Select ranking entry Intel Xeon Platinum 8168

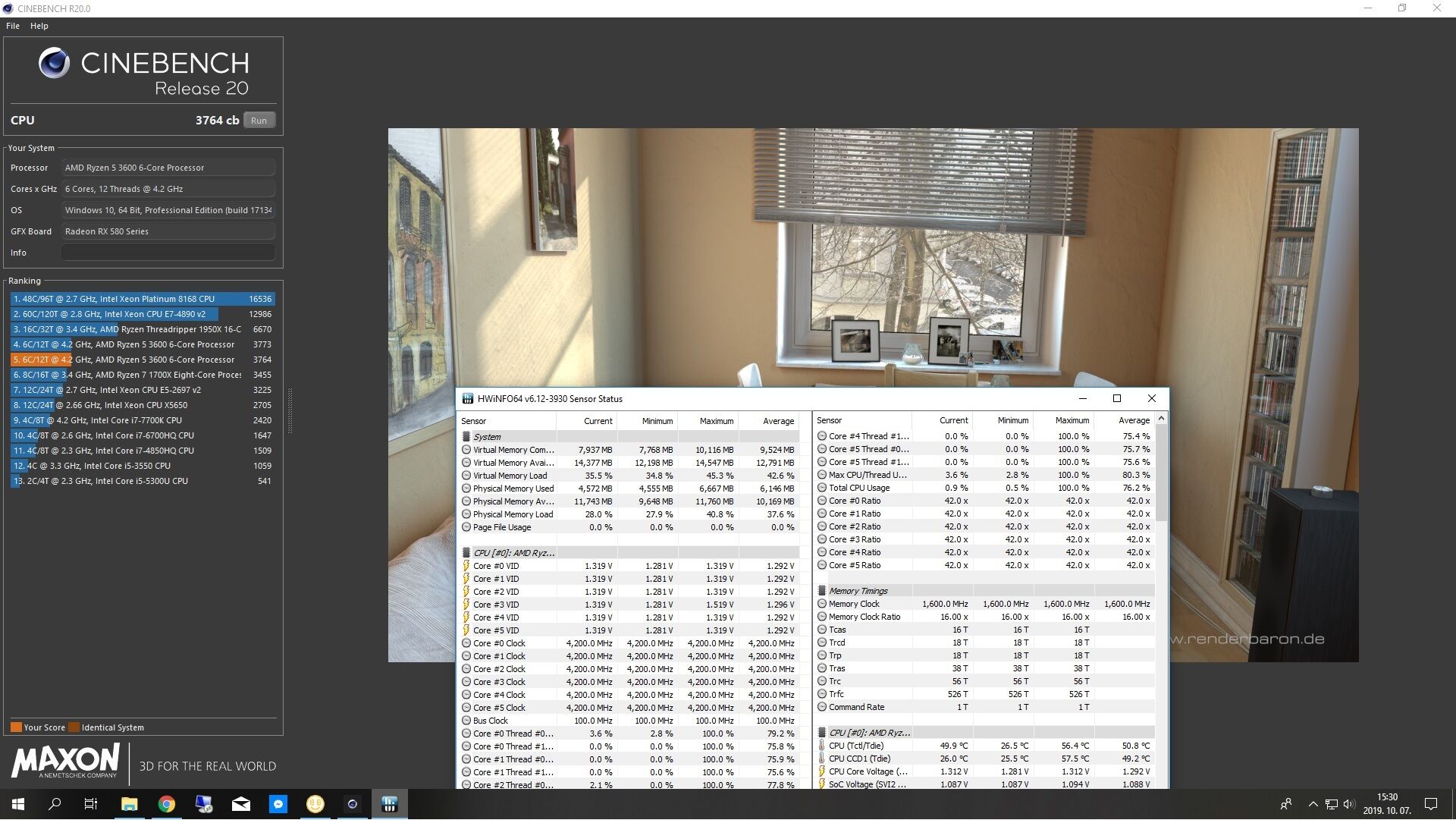[x=143, y=299]
